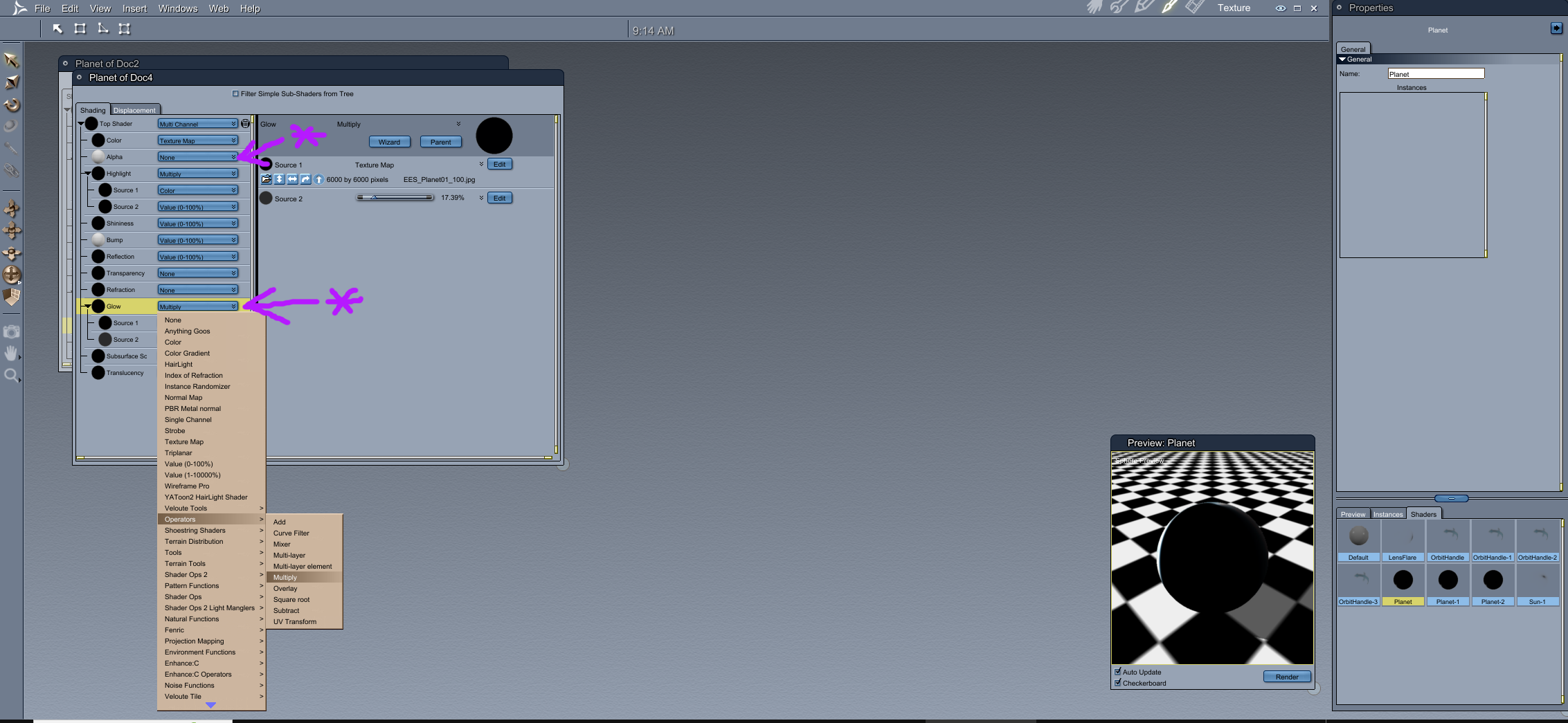This screenshot has width=1568, height=723.
Task: Open the Top Shader Multi Channel dropdown
Action: 197,124
